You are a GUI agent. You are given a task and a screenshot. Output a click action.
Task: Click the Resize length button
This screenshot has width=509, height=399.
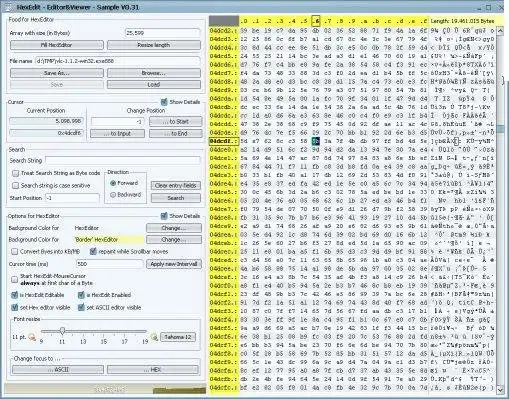[154, 45]
